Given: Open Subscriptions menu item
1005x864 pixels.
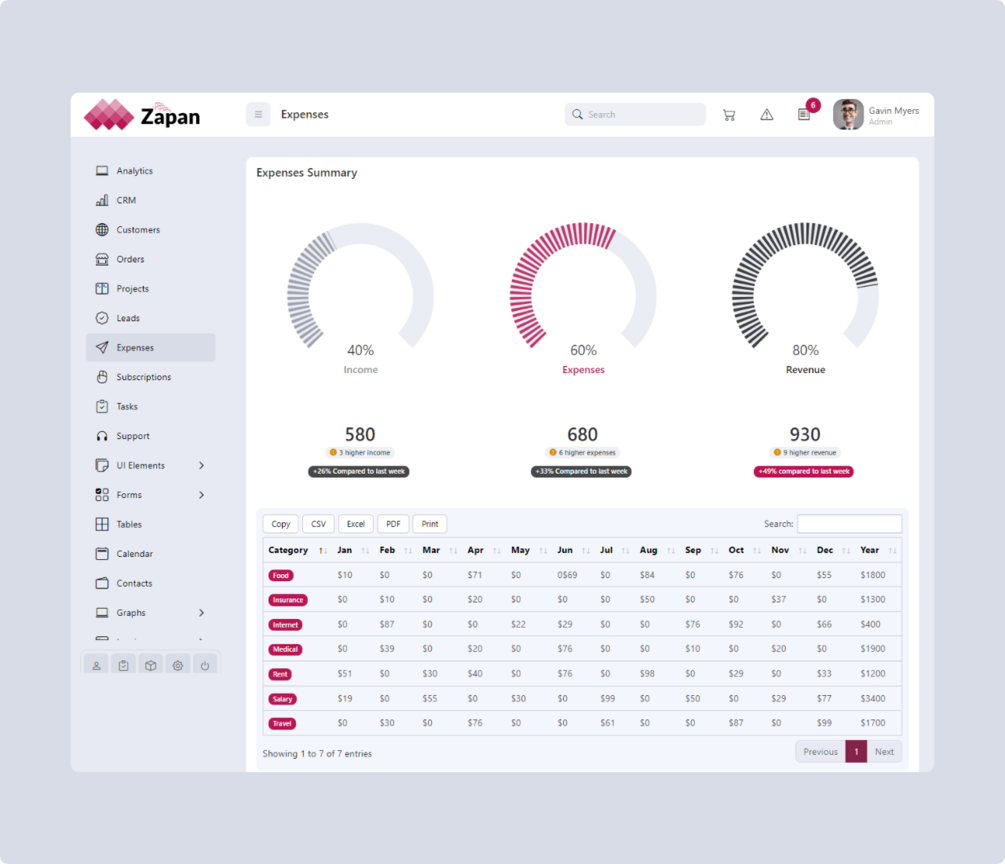Looking at the screenshot, I should click(x=151, y=377).
